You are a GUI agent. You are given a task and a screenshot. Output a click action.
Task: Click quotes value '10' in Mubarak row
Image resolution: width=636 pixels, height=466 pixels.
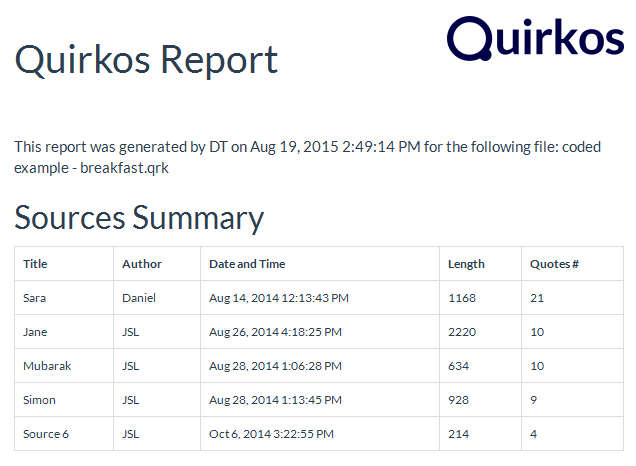(537, 366)
